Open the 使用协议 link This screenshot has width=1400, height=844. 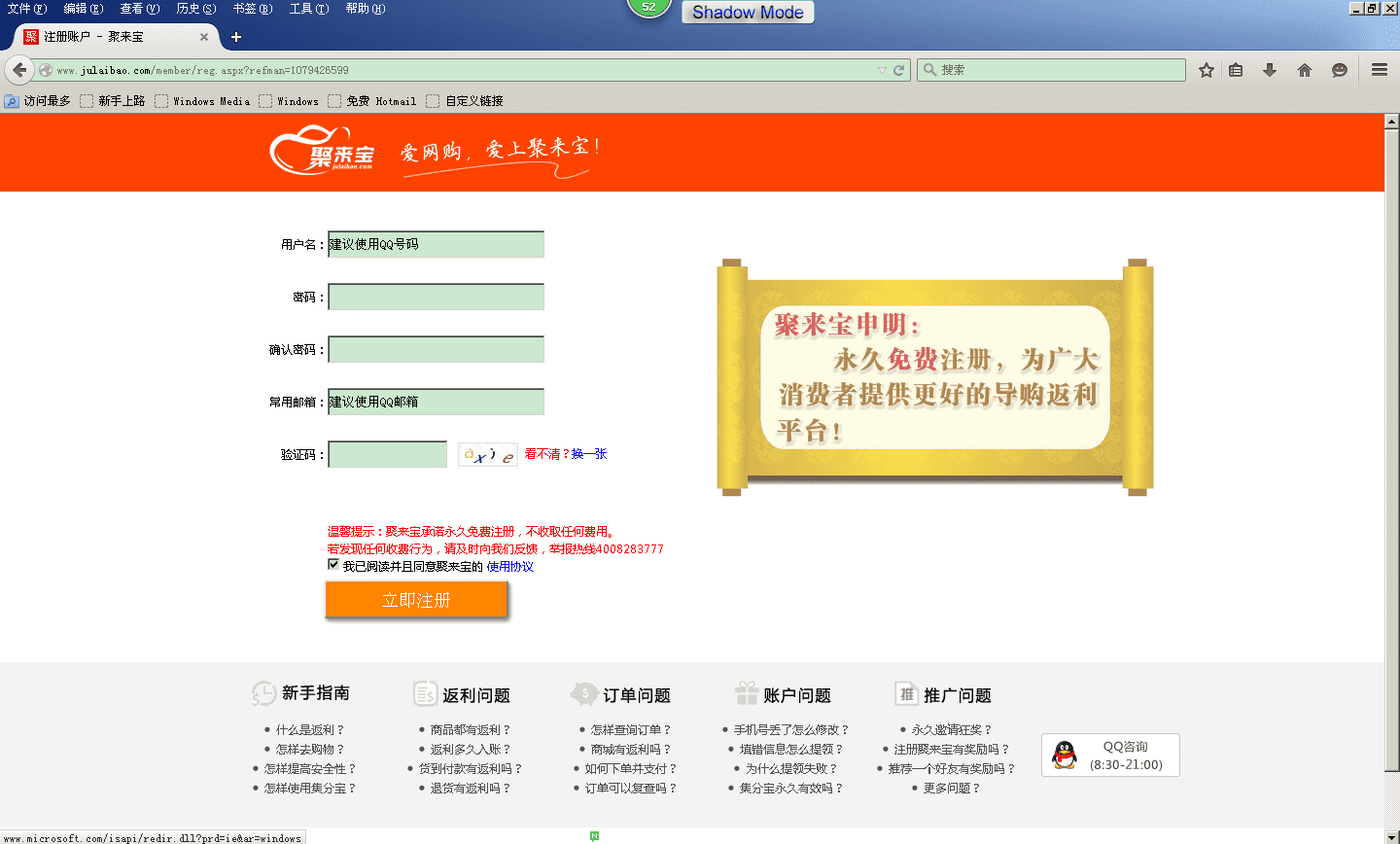pos(510,567)
